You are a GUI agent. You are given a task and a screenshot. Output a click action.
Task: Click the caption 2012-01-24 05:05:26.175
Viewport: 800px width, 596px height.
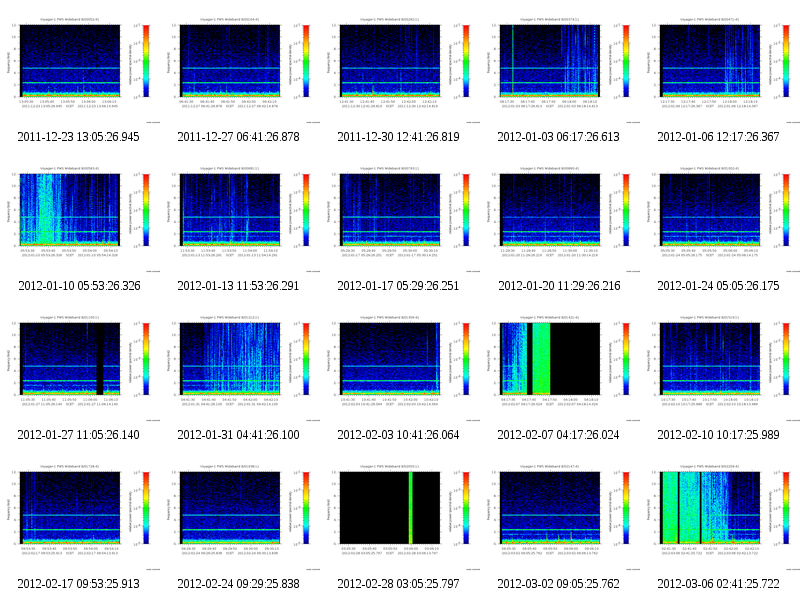coord(718,286)
